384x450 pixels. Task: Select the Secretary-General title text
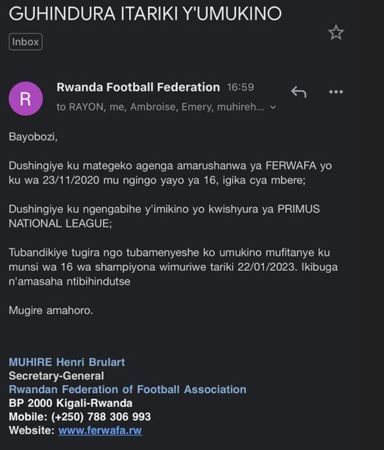(x=56, y=376)
